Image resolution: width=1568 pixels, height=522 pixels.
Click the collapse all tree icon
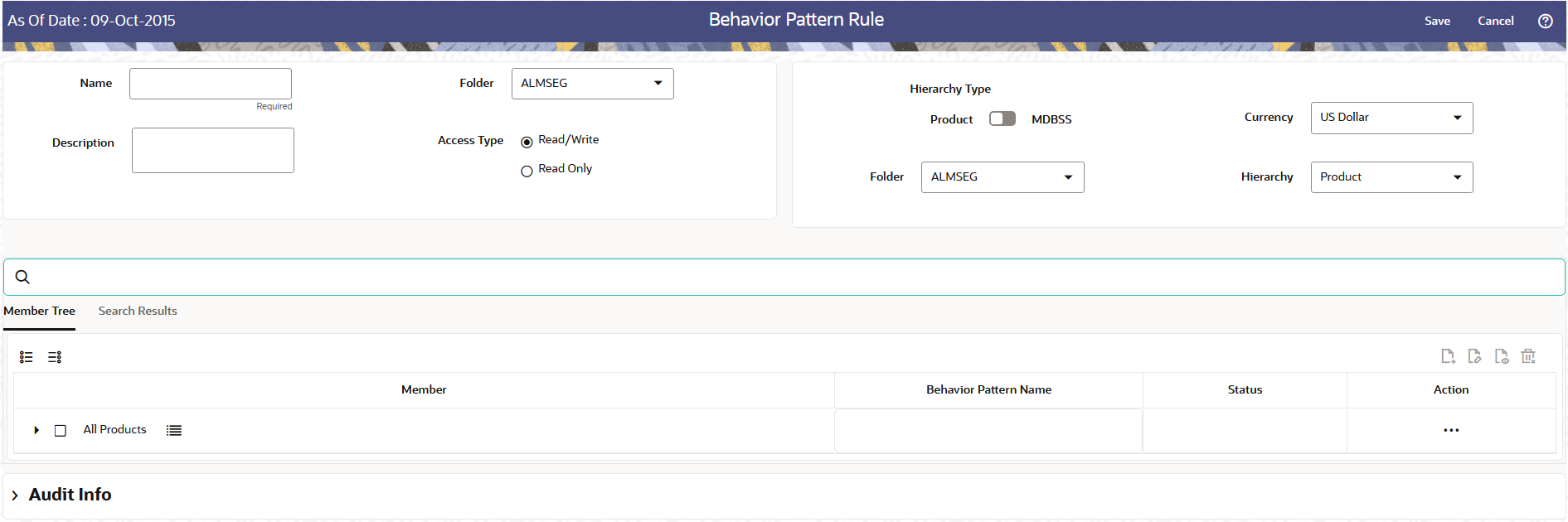(x=55, y=357)
